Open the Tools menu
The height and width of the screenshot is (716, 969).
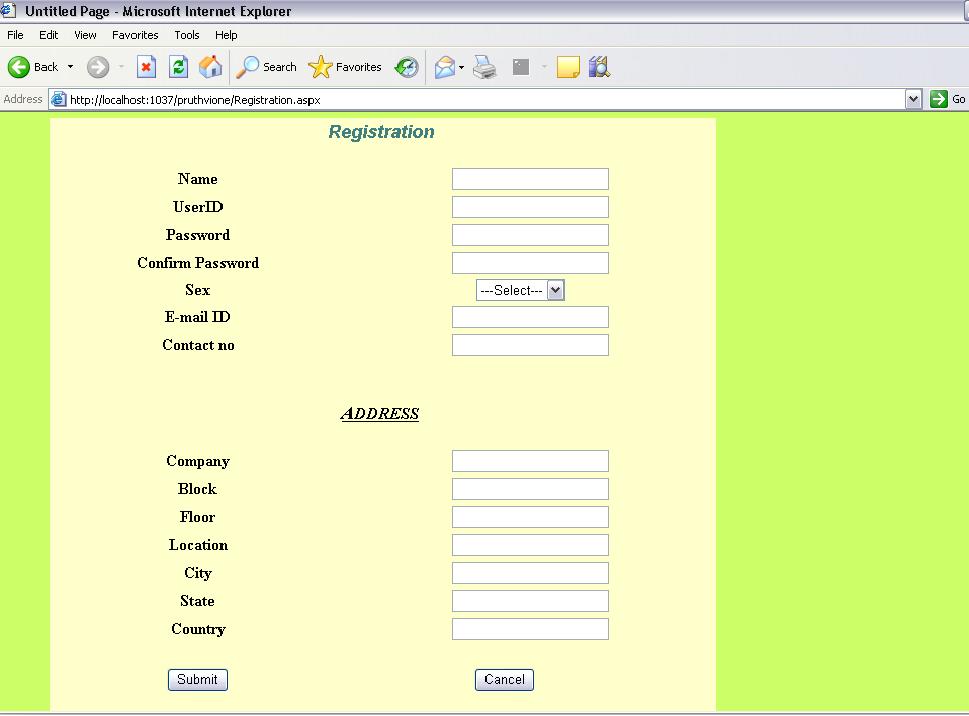pyautogui.click(x=187, y=35)
